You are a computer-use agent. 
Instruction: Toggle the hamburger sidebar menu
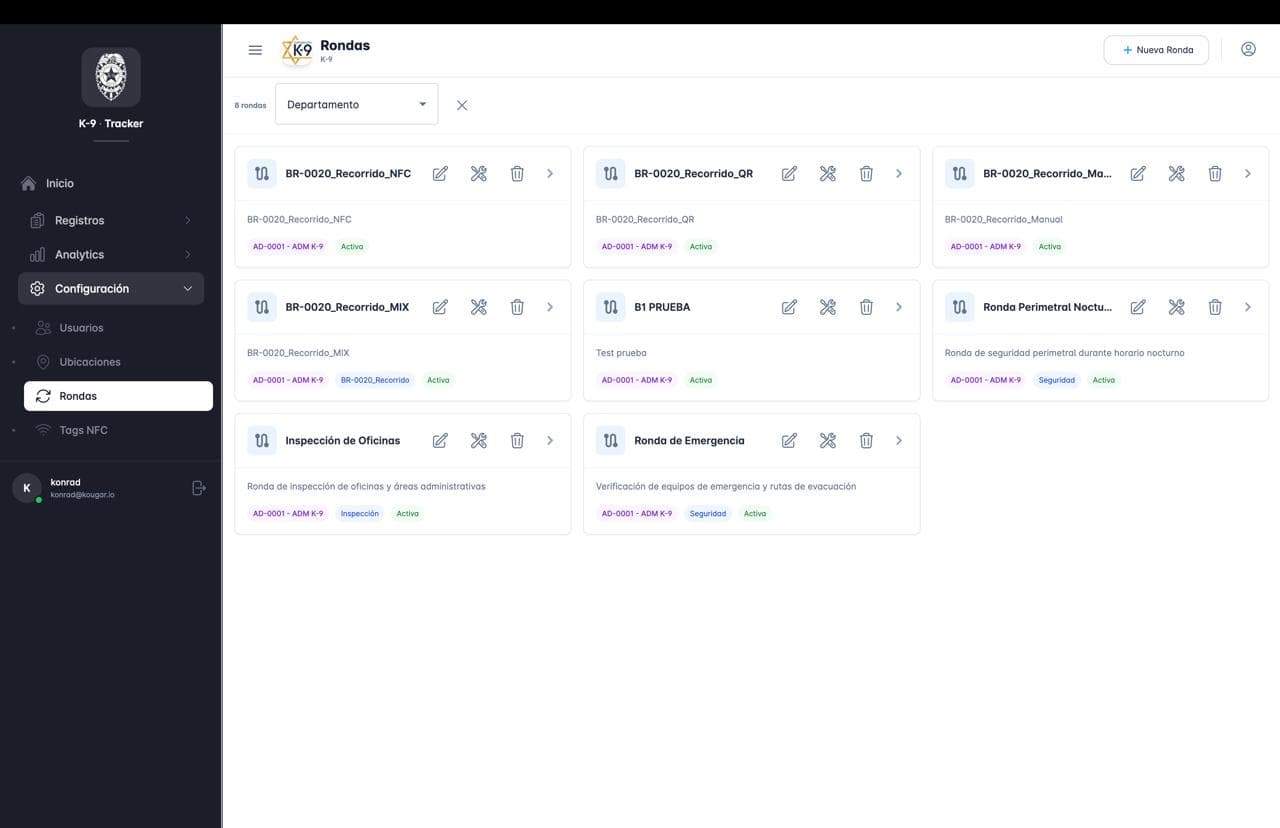coord(255,50)
